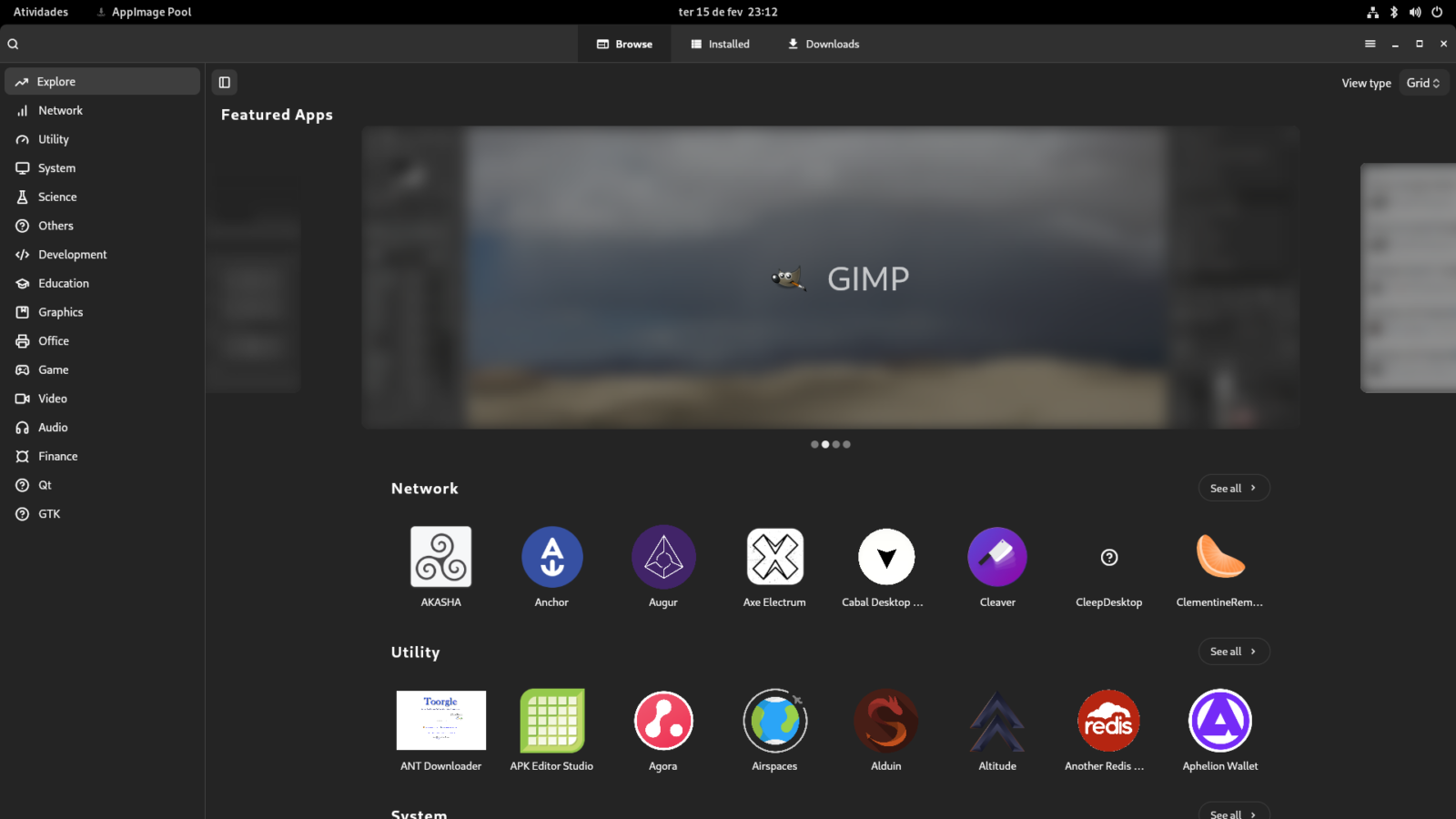This screenshot has width=1456, height=819.
Task: Click the Airspaces globe icon
Action: 774,720
